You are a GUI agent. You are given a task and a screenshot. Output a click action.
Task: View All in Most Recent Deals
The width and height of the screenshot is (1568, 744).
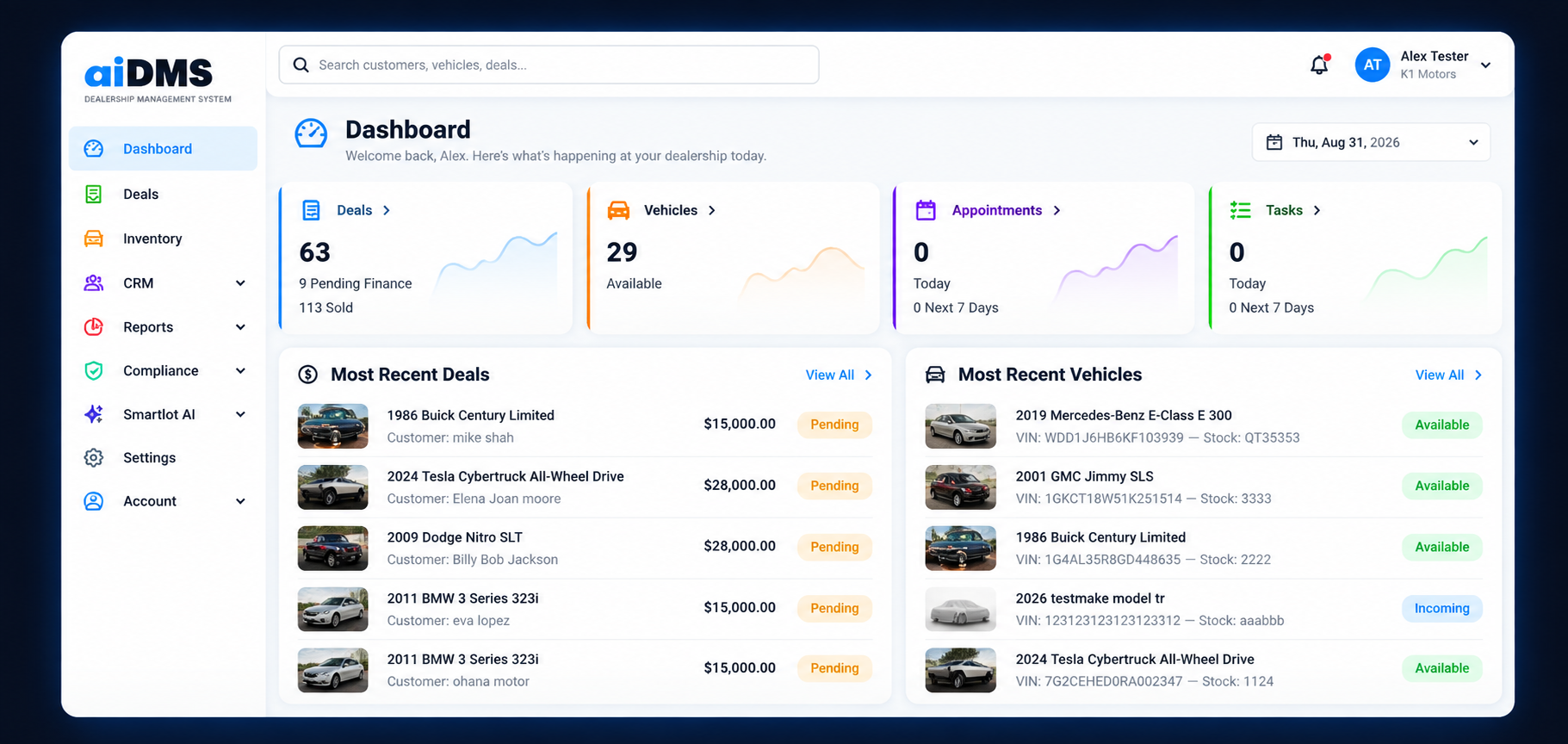[839, 375]
